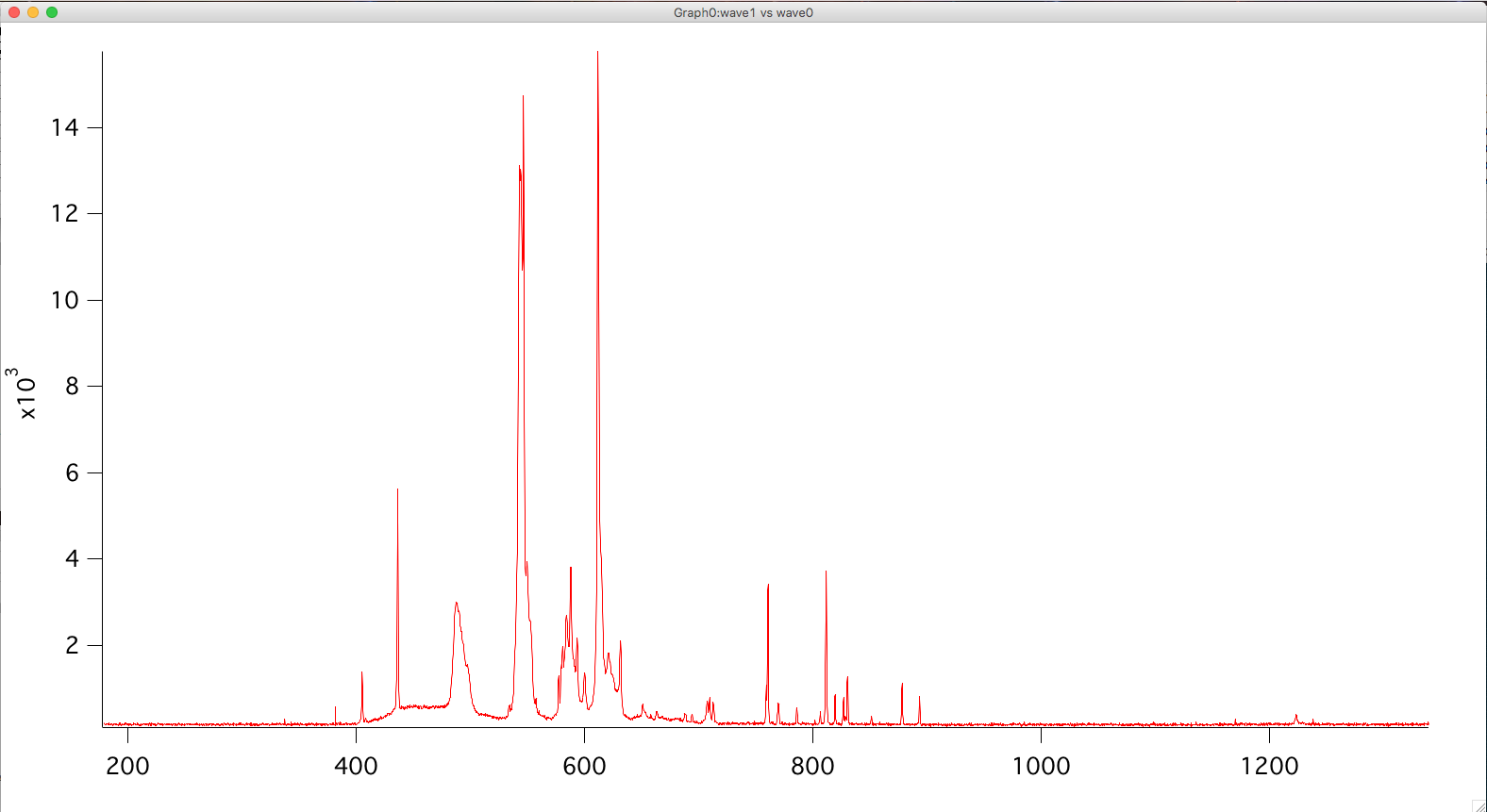
Task: Click the tip of the peak right of 800
Action: [826, 572]
